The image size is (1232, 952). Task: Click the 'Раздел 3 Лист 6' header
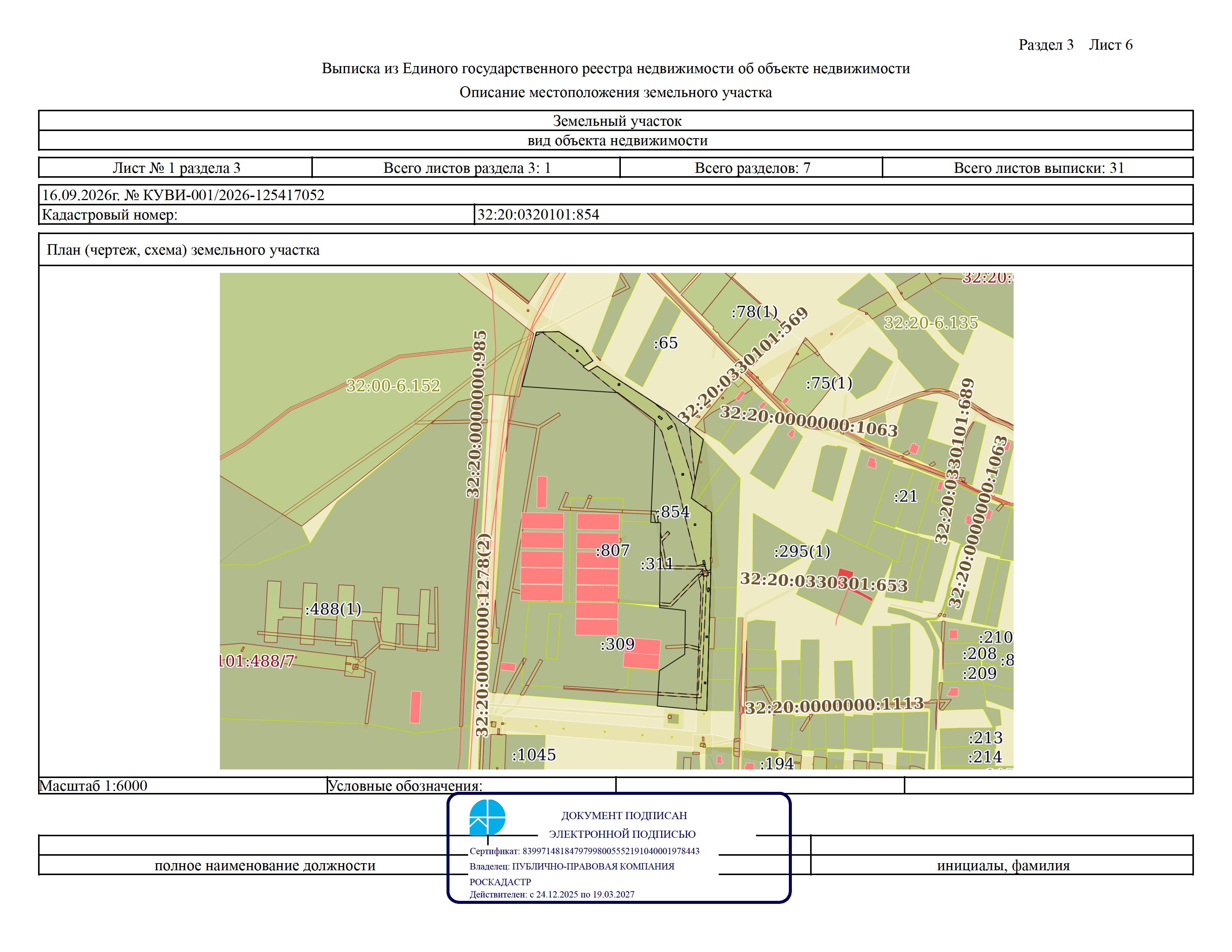click(1075, 45)
